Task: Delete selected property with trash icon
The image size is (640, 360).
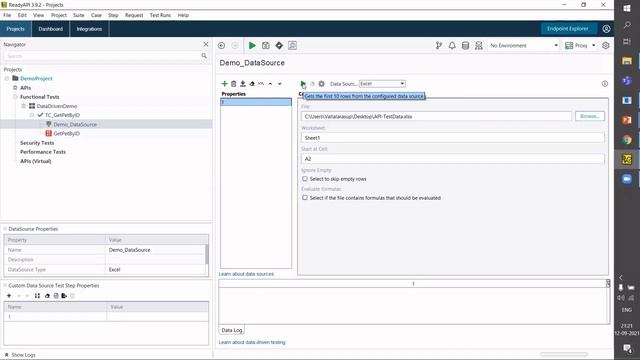Action: click(233, 84)
